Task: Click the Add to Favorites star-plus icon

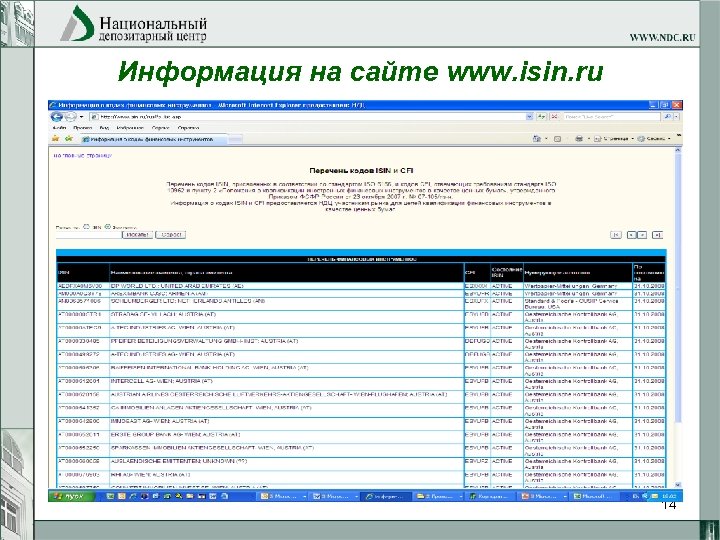Action: (x=69, y=138)
